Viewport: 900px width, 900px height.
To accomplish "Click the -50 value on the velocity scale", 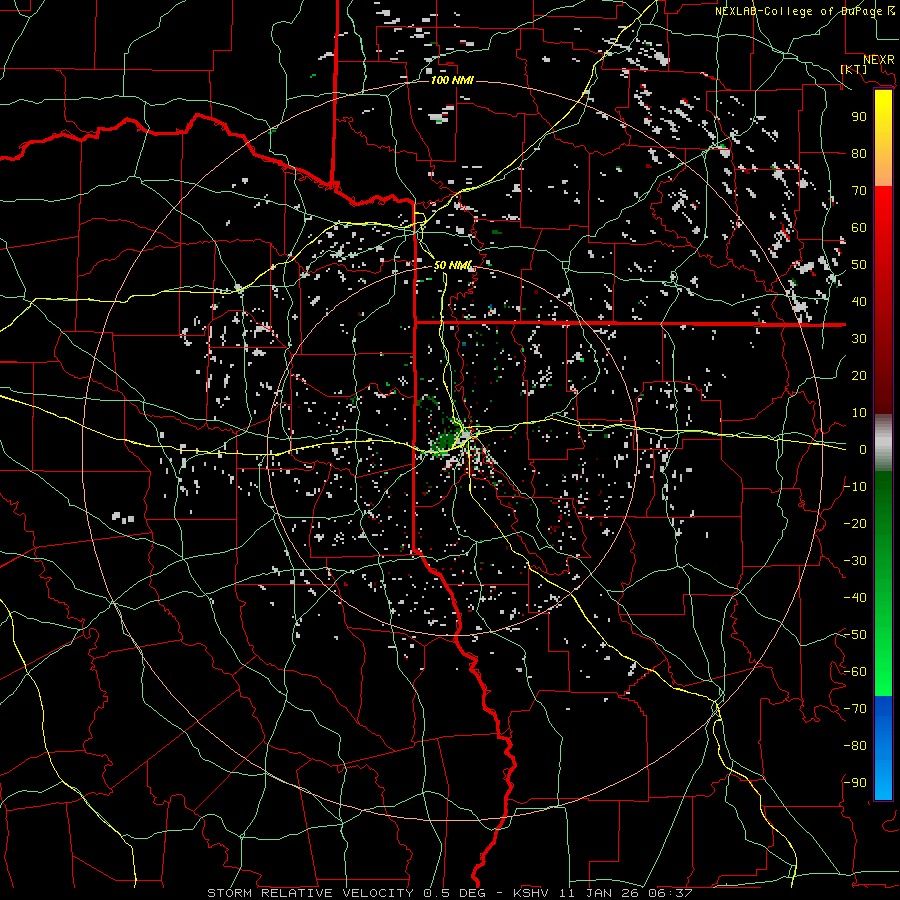I will coord(855,635).
